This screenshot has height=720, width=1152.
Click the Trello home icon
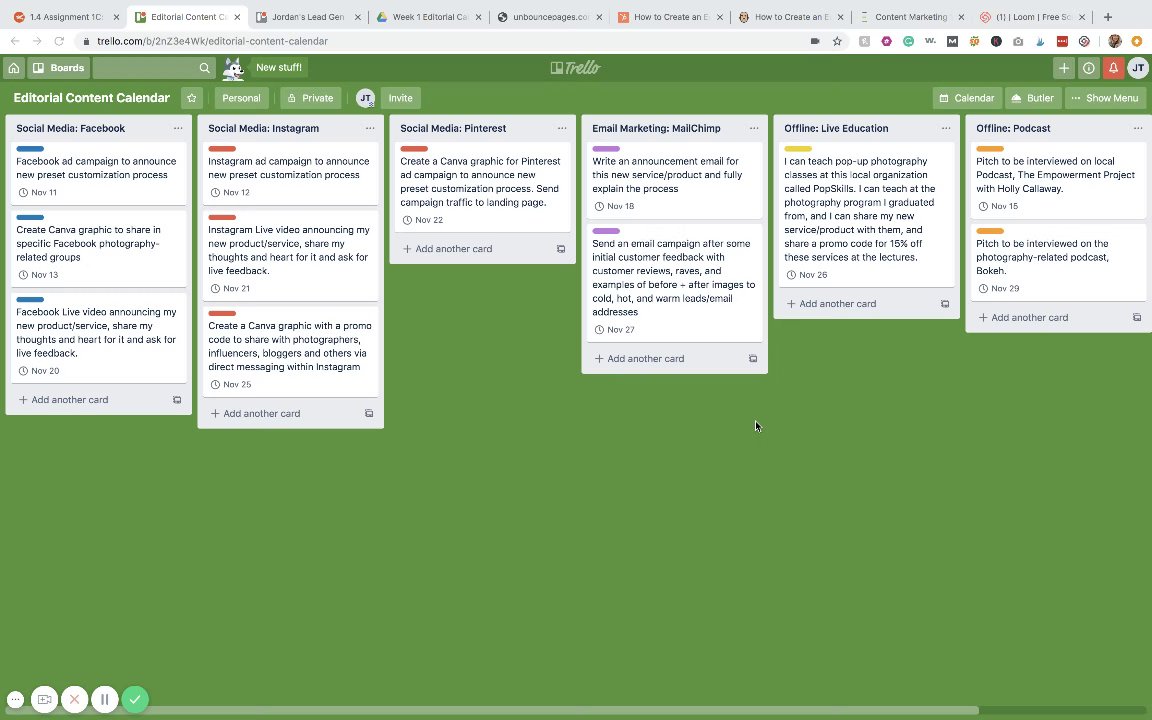[13, 68]
